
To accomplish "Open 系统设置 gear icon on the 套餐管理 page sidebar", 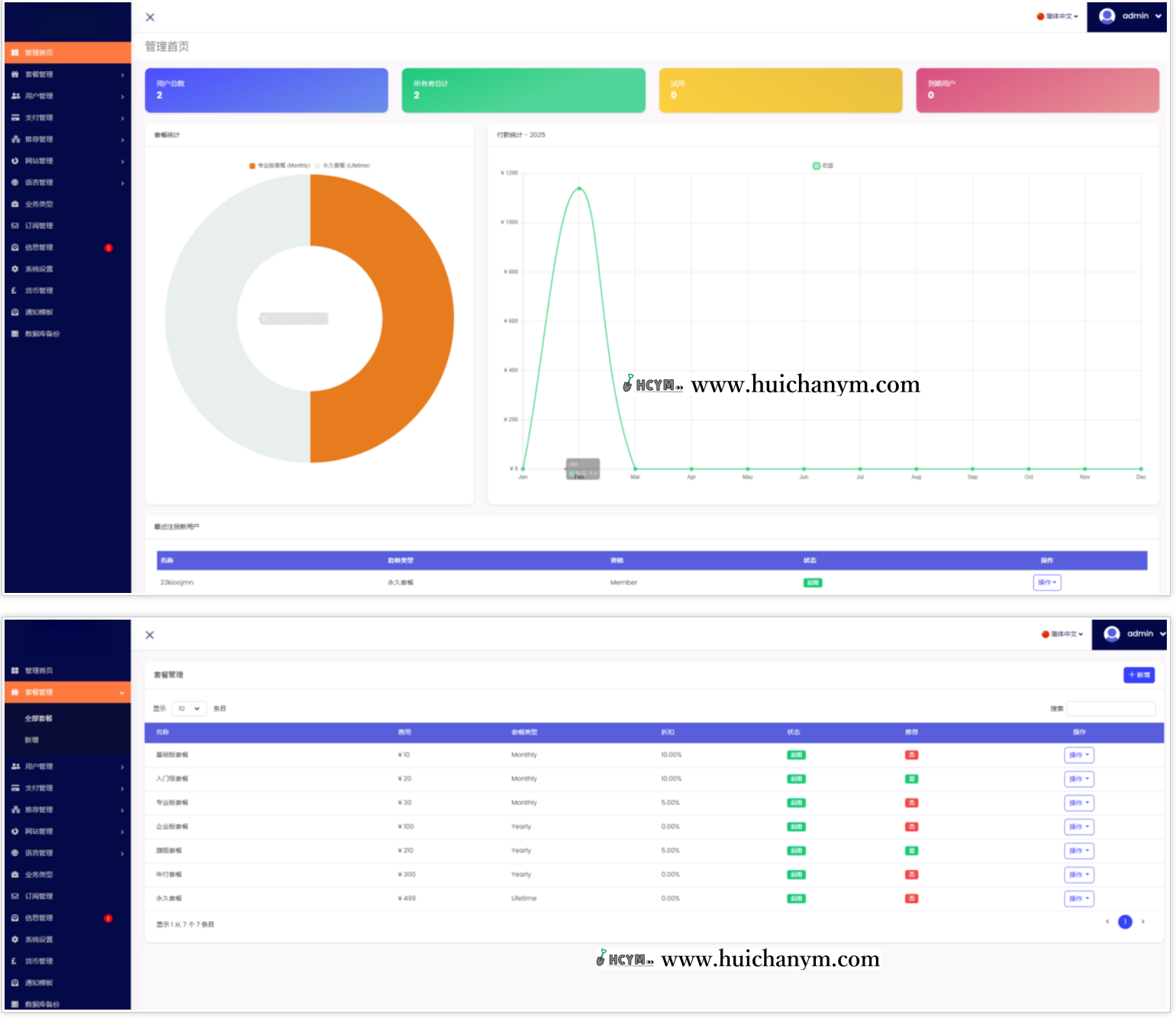I will coord(14,939).
